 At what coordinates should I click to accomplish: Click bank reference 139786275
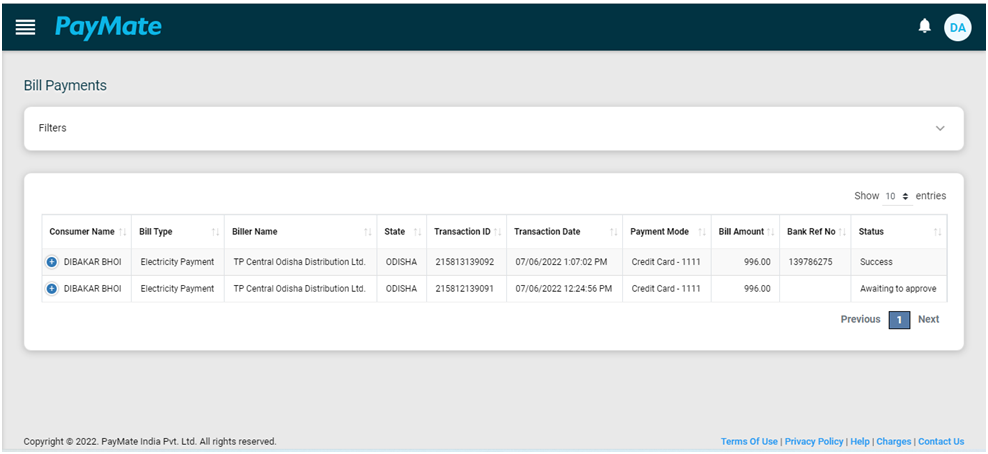coord(810,262)
